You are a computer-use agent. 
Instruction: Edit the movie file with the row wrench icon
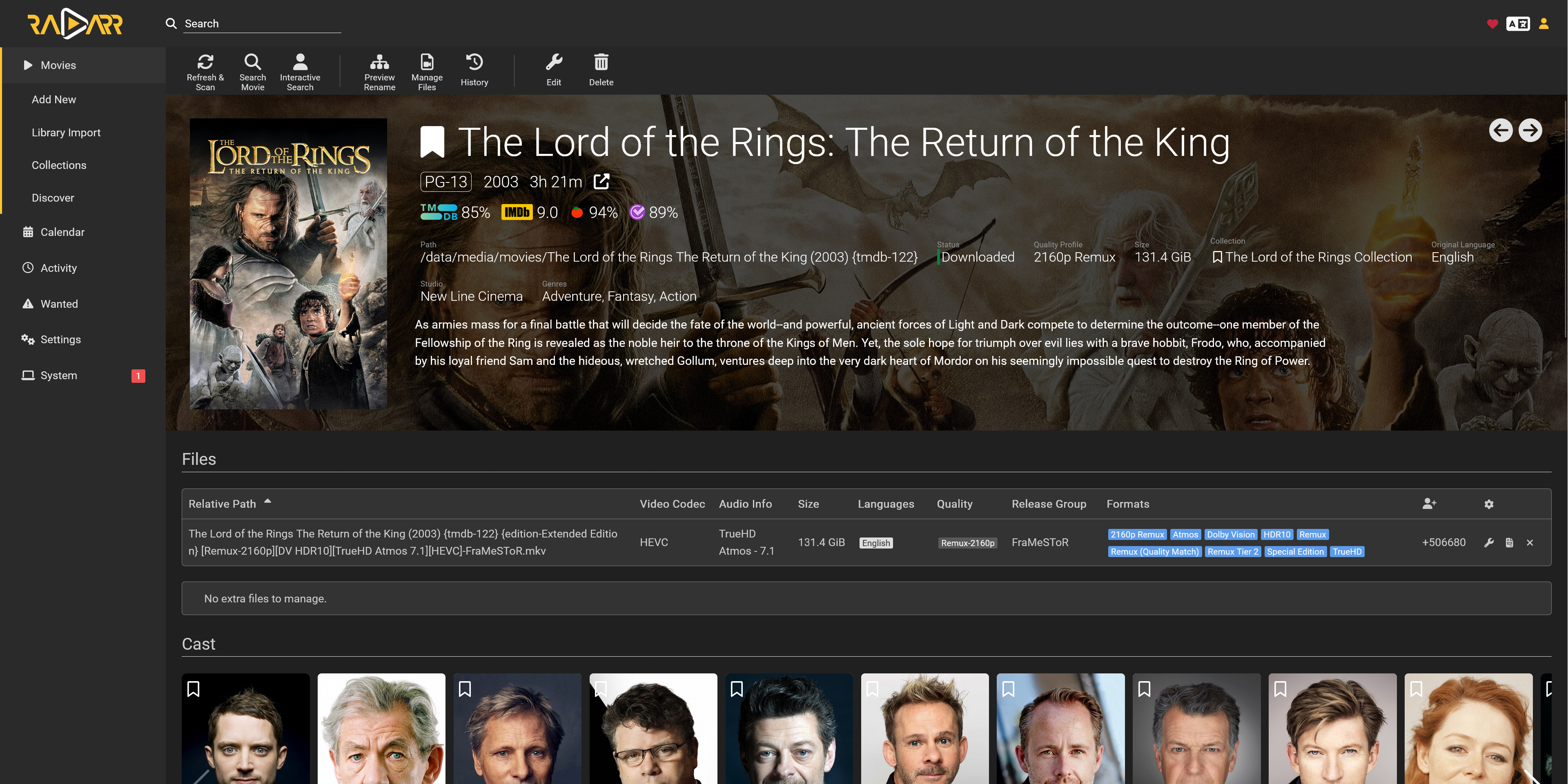1489,542
